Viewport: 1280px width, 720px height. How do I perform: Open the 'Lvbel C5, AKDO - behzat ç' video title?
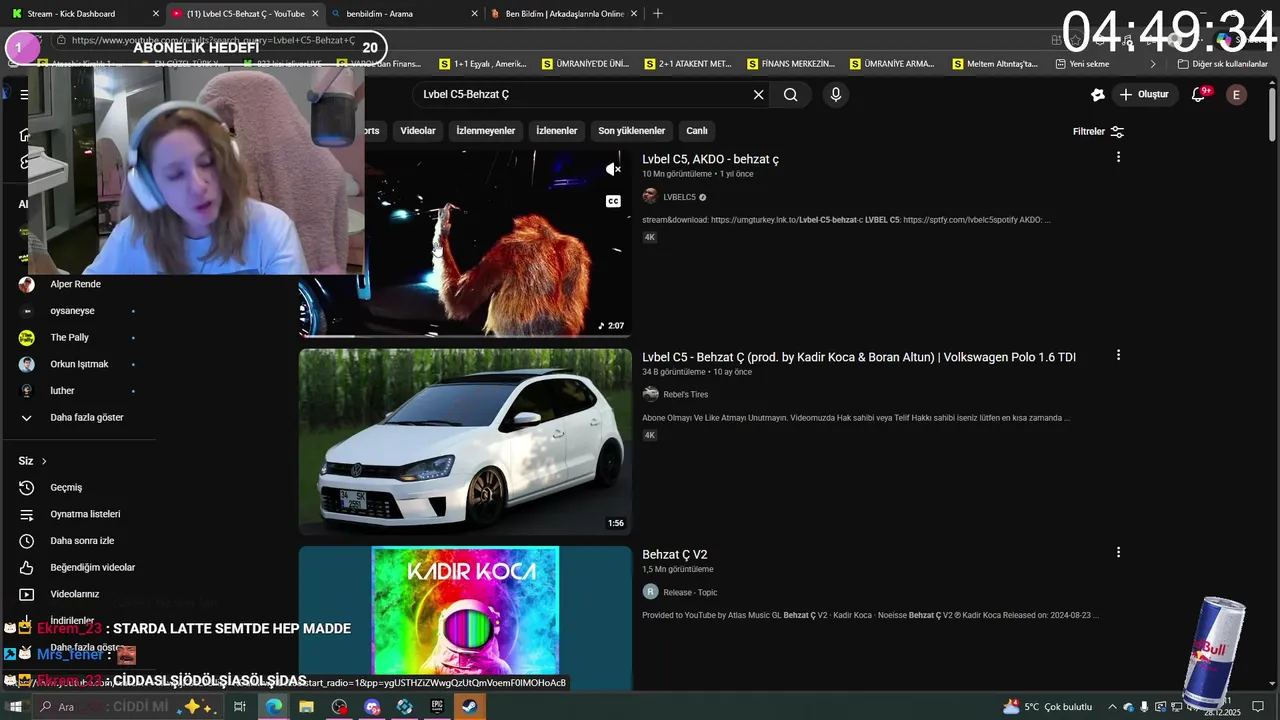[710, 159]
